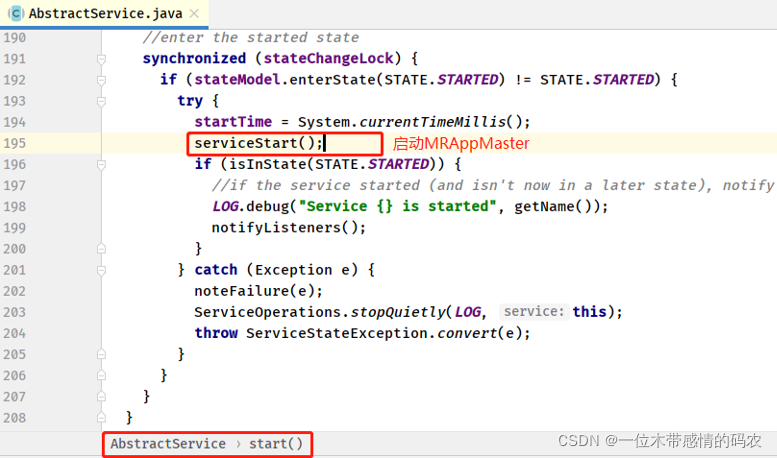Click the start() breadcrumb item

tap(275, 444)
